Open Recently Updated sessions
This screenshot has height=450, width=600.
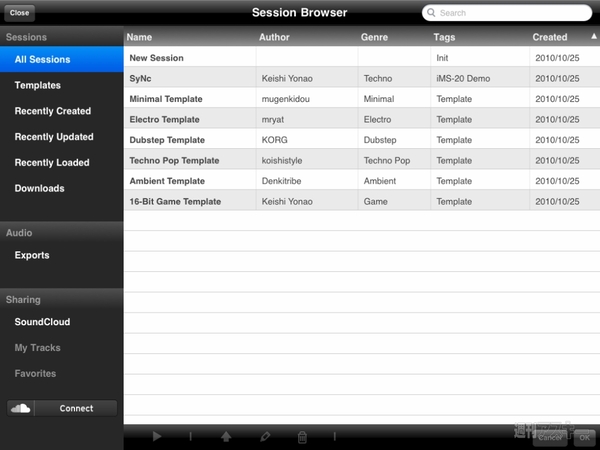click(62, 137)
